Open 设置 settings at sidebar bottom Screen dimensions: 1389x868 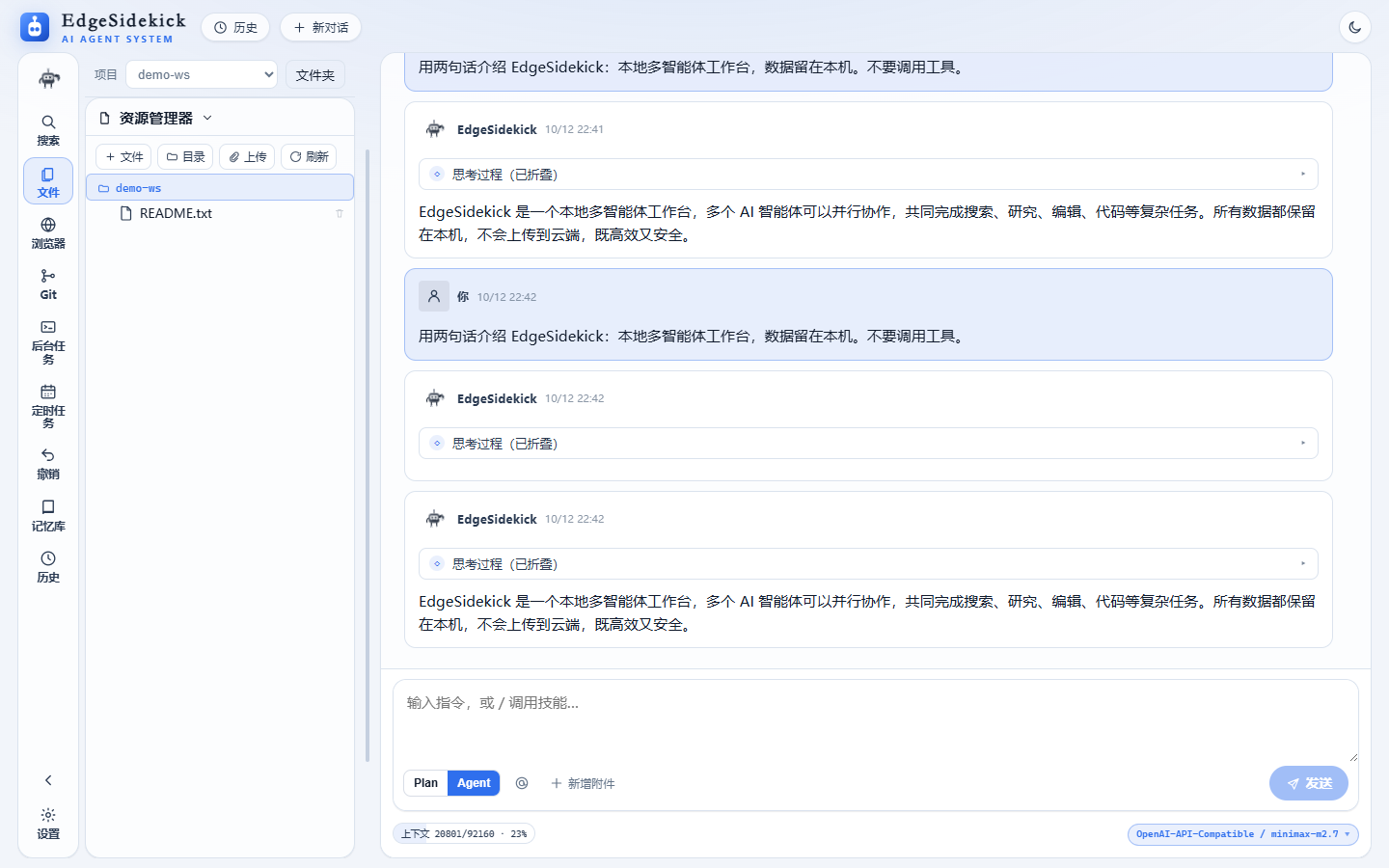coord(48,825)
